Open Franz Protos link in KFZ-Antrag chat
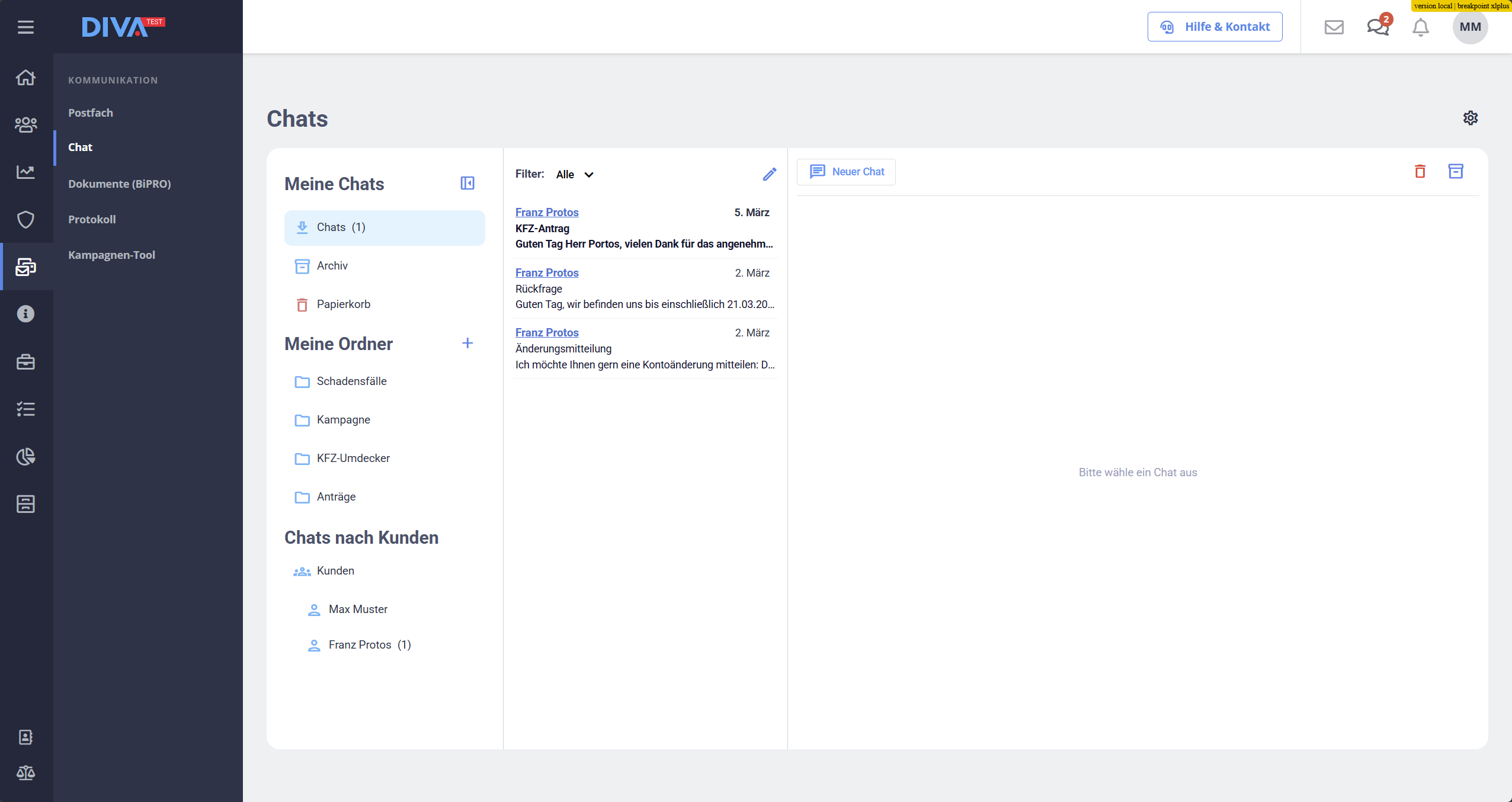This screenshot has height=802, width=1512. [546, 212]
